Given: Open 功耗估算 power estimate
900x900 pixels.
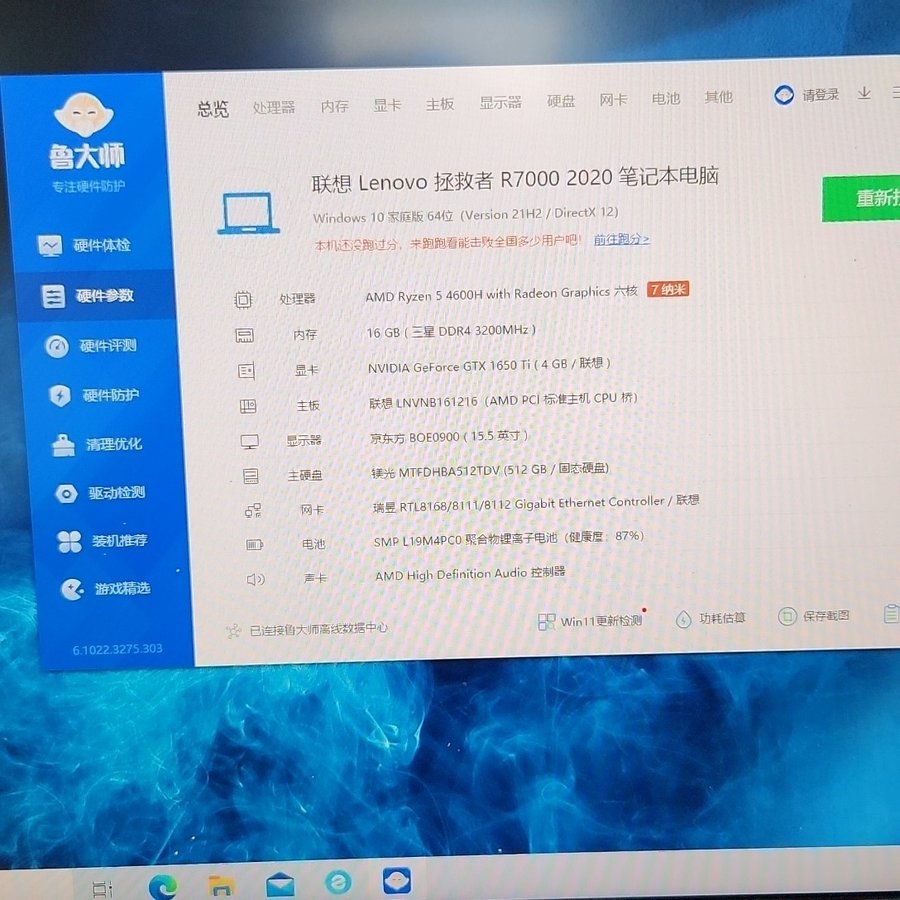Looking at the screenshot, I should pos(711,618).
